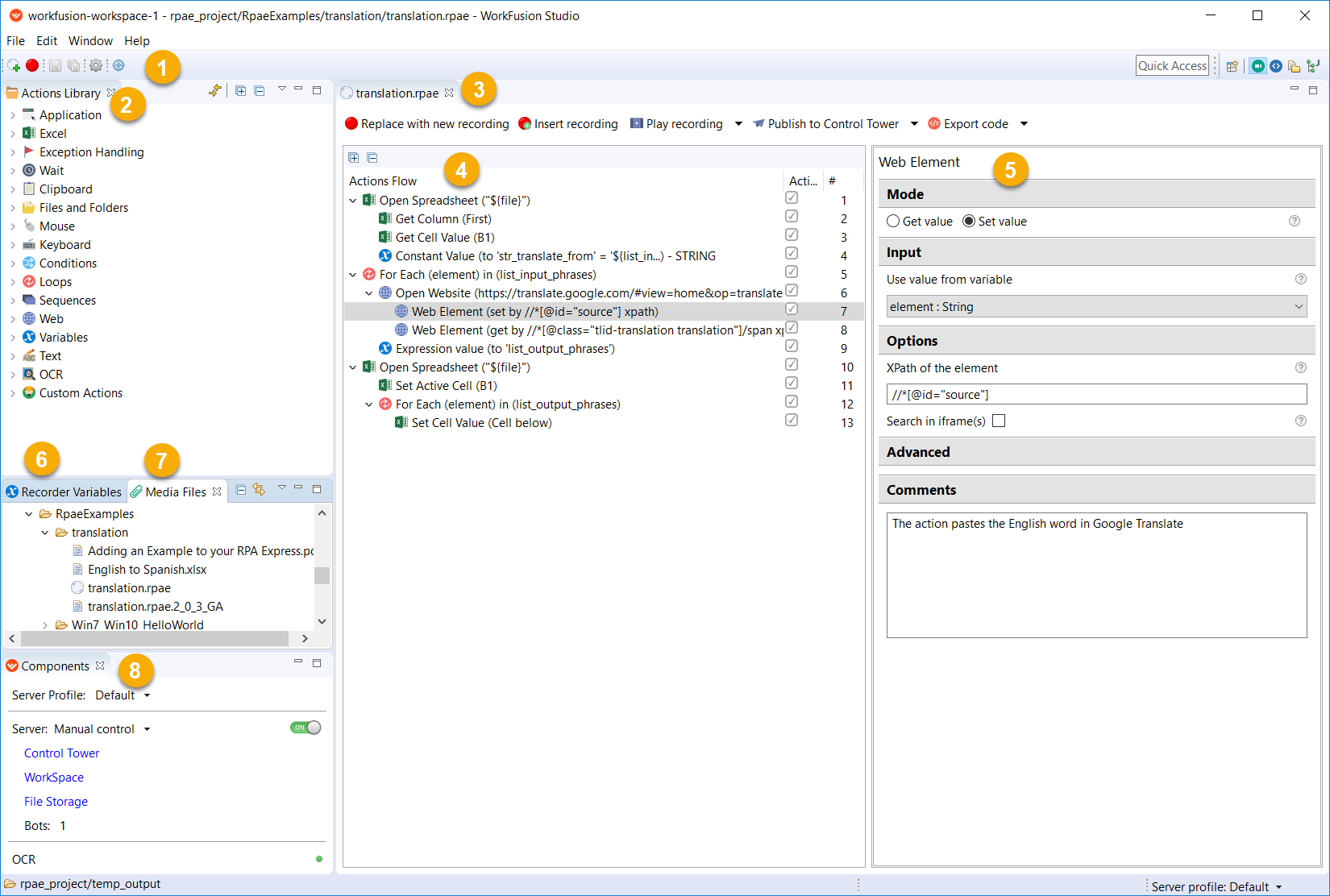Image resolution: width=1330 pixels, height=896 pixels.
Task: Collapse the first Open Spreadsheet action
Action: pyautogui.click(x=353, y=201)
